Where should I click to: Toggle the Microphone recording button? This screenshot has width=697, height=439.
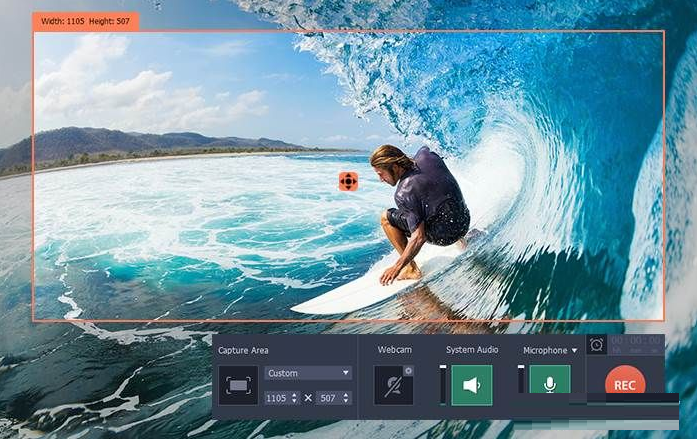tap(549, 384)
